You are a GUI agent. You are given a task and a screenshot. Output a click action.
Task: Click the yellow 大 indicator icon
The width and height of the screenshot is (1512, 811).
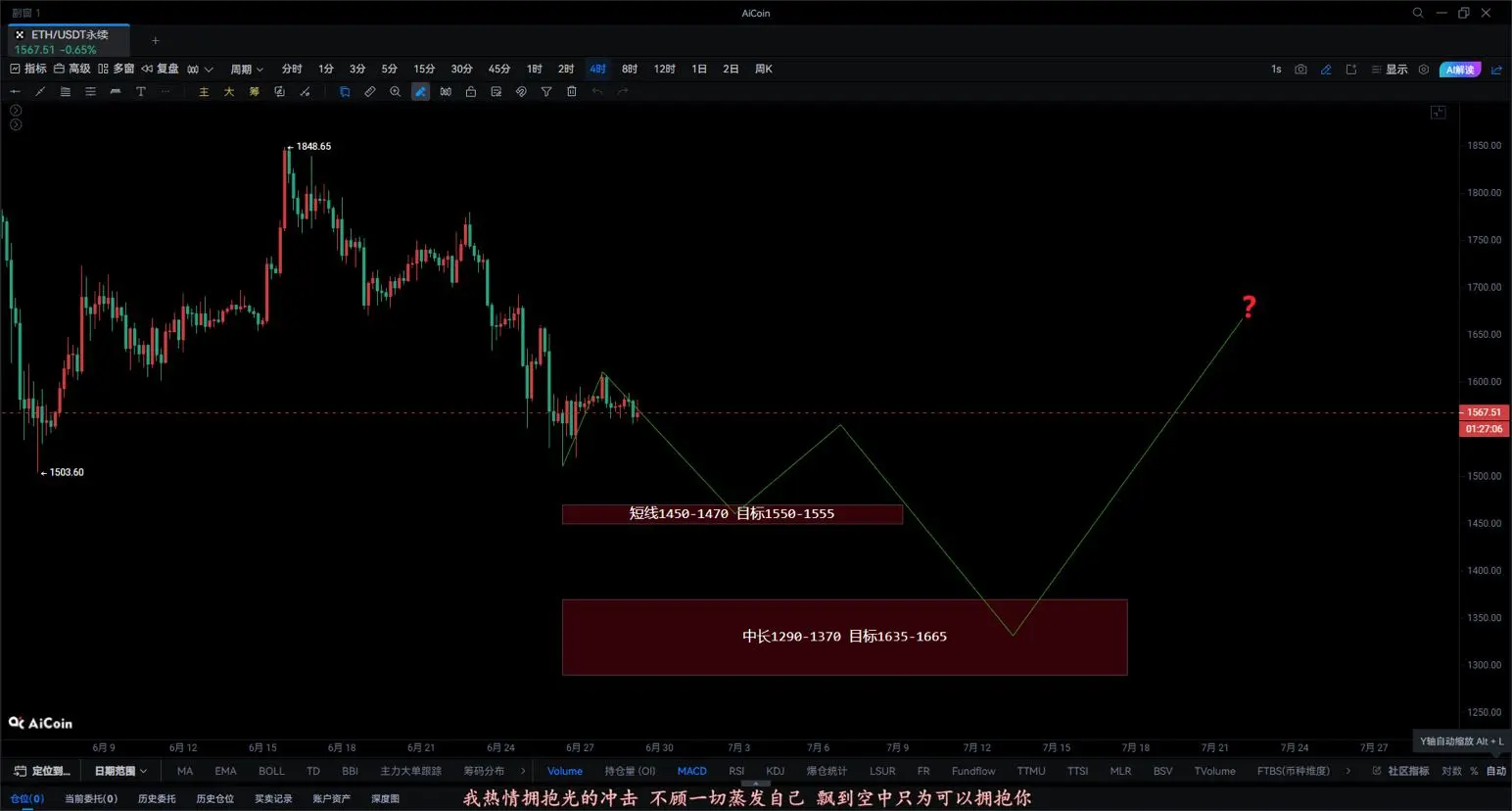point(229,92)
